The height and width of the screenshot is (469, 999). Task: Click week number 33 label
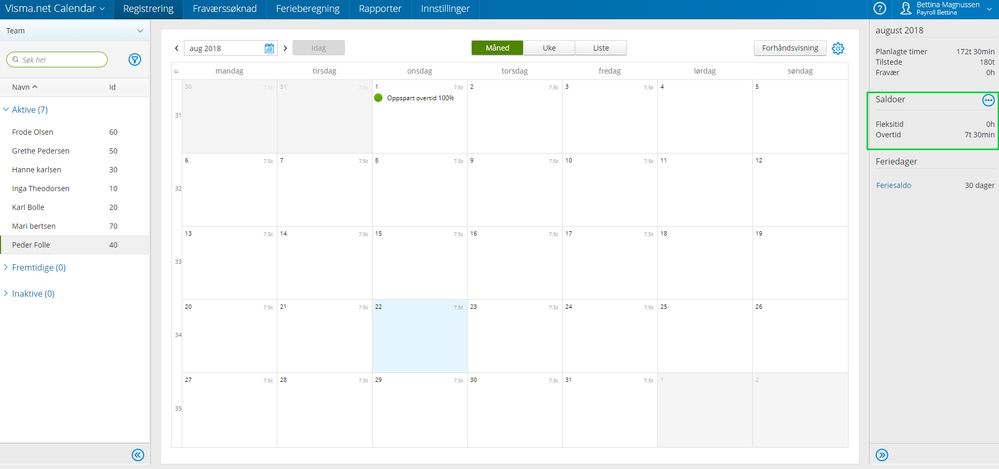(178, 262)
